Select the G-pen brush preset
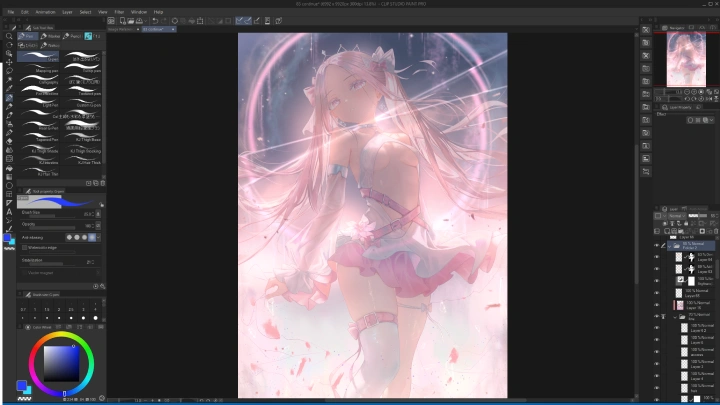This screenshot has width=720, height=405. (x=38, y=56)
